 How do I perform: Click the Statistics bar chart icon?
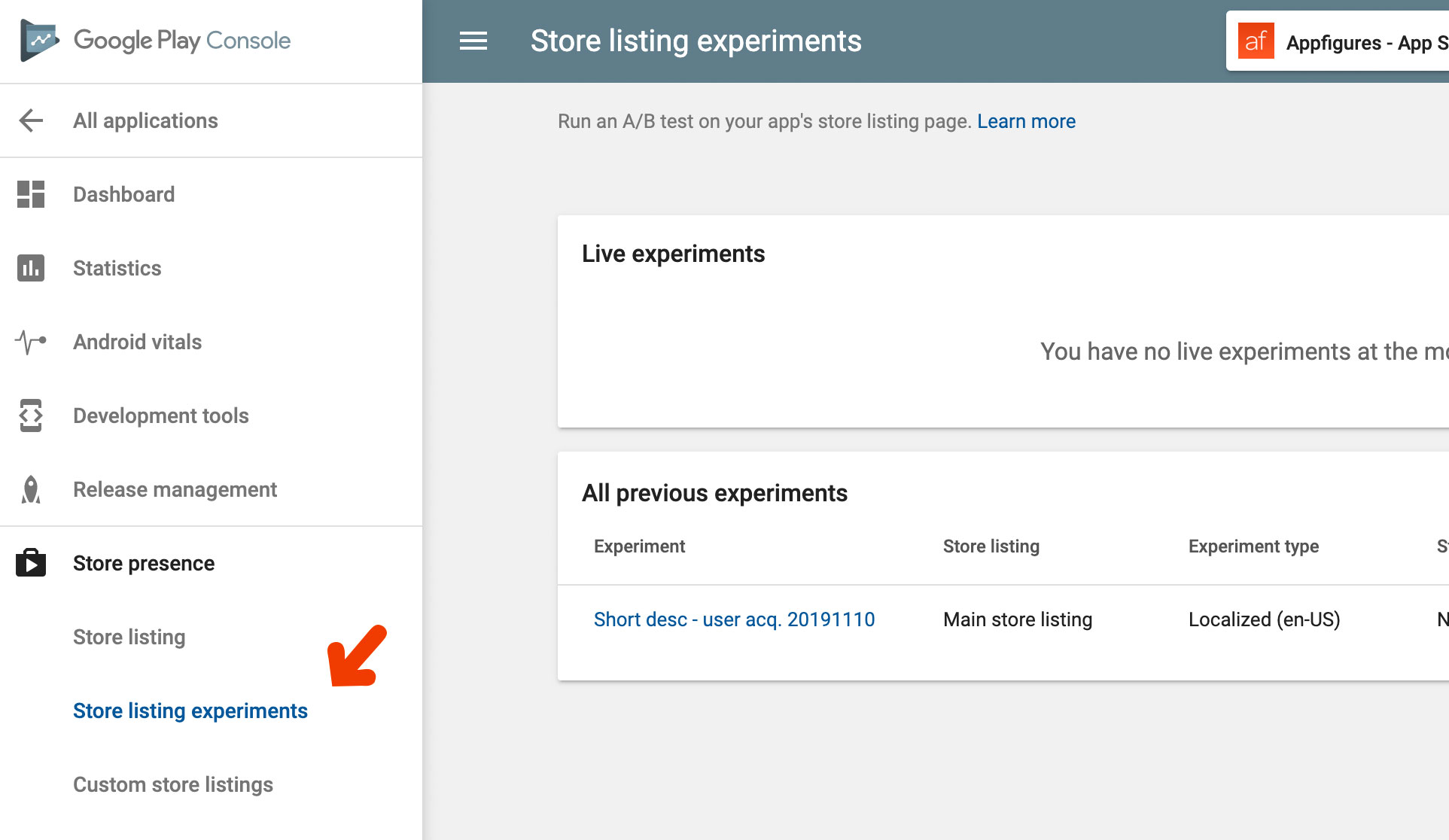(31, 268)
